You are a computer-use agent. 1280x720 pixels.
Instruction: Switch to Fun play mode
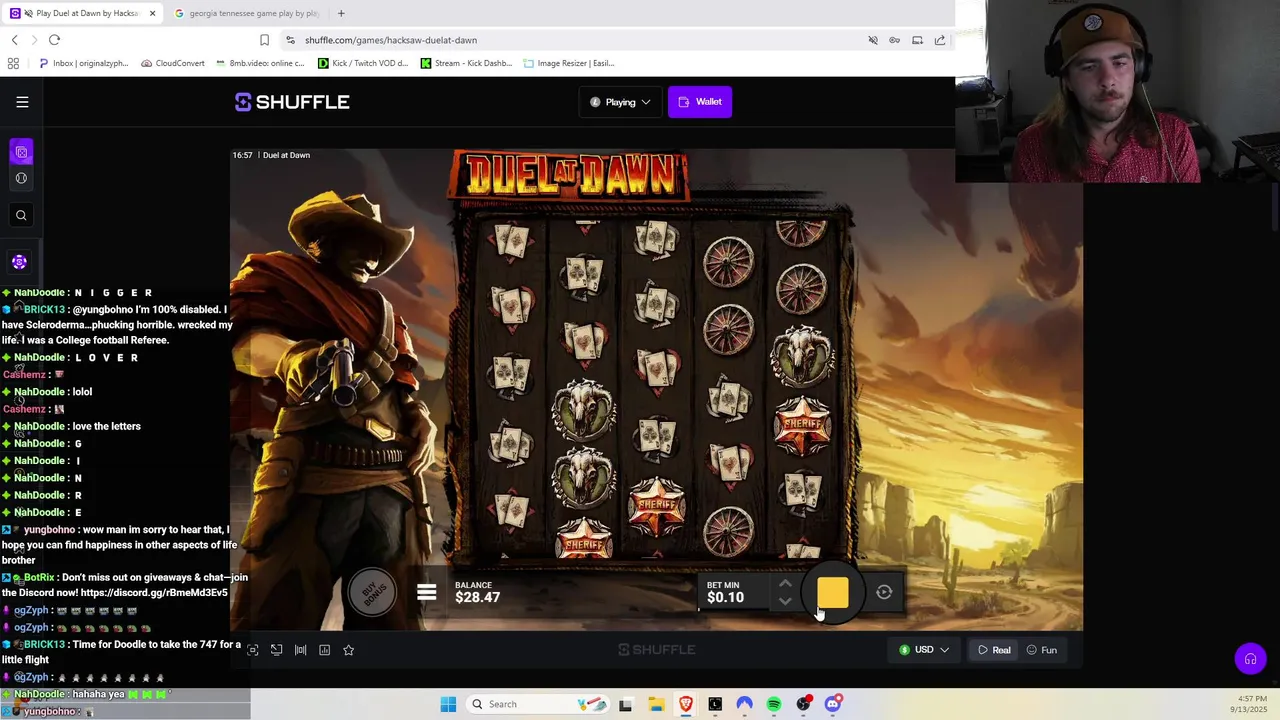pos(1041,650)
